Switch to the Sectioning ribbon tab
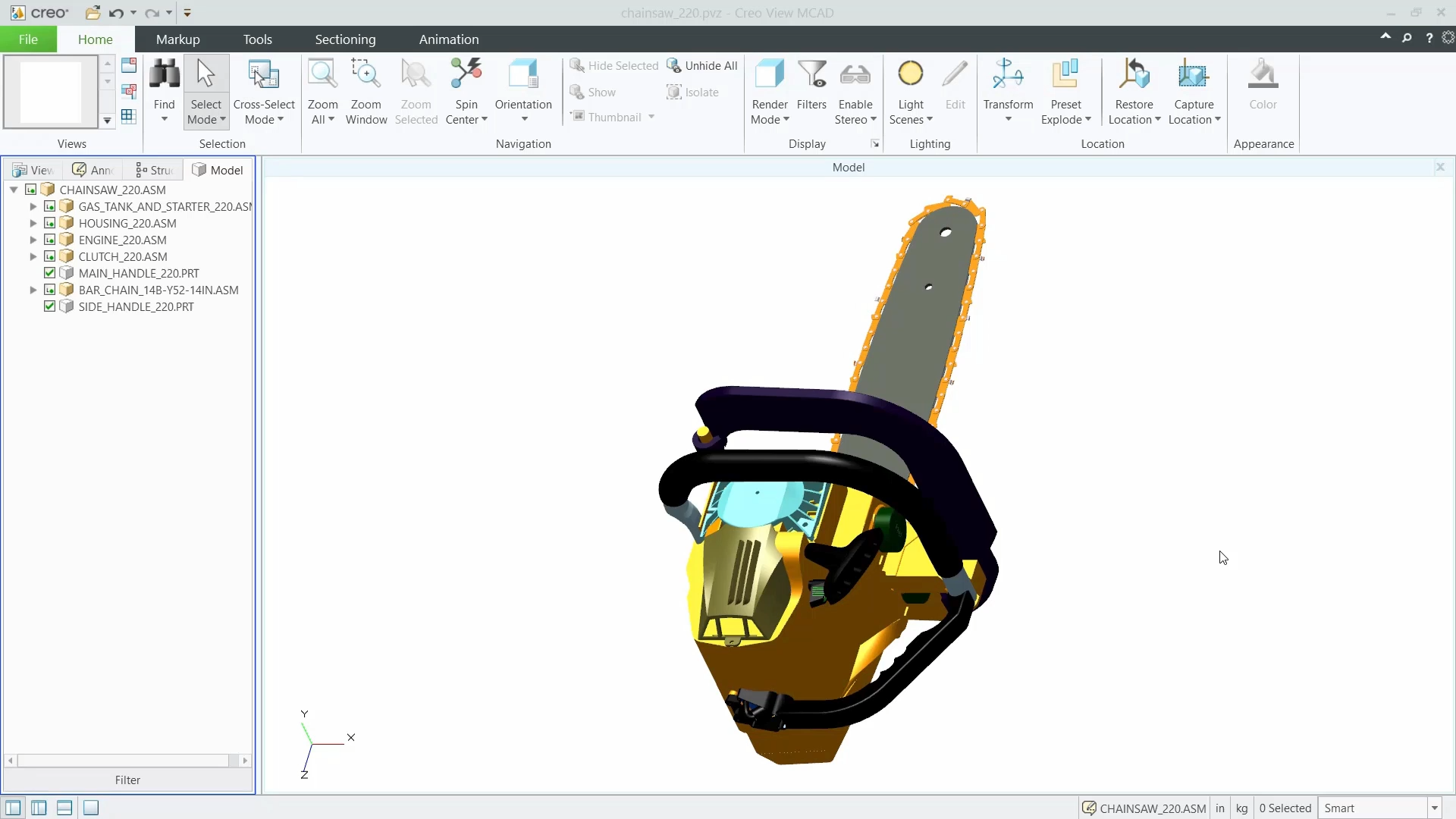 [346, 39]
